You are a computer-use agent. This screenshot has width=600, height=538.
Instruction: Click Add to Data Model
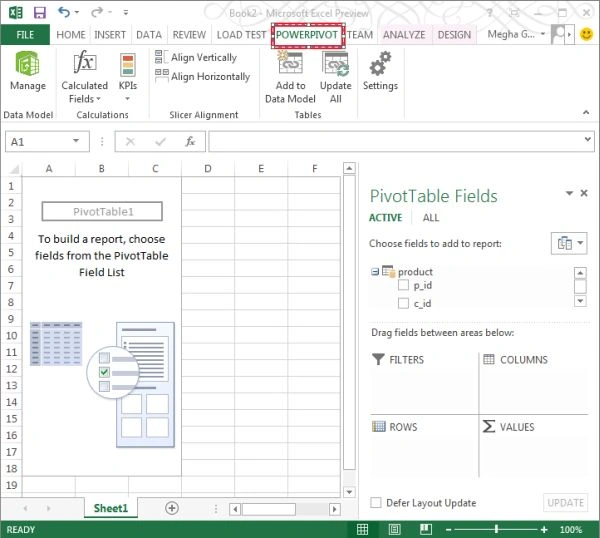tap(290, 78)
